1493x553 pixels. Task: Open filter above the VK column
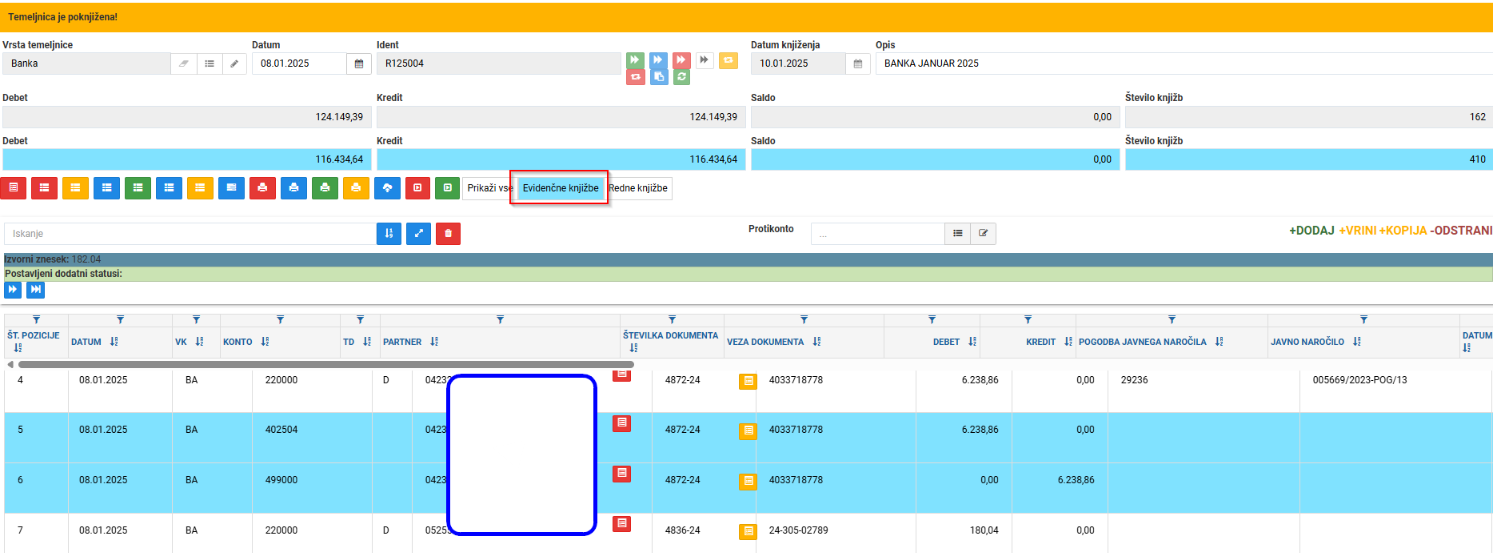coord(196,319)
